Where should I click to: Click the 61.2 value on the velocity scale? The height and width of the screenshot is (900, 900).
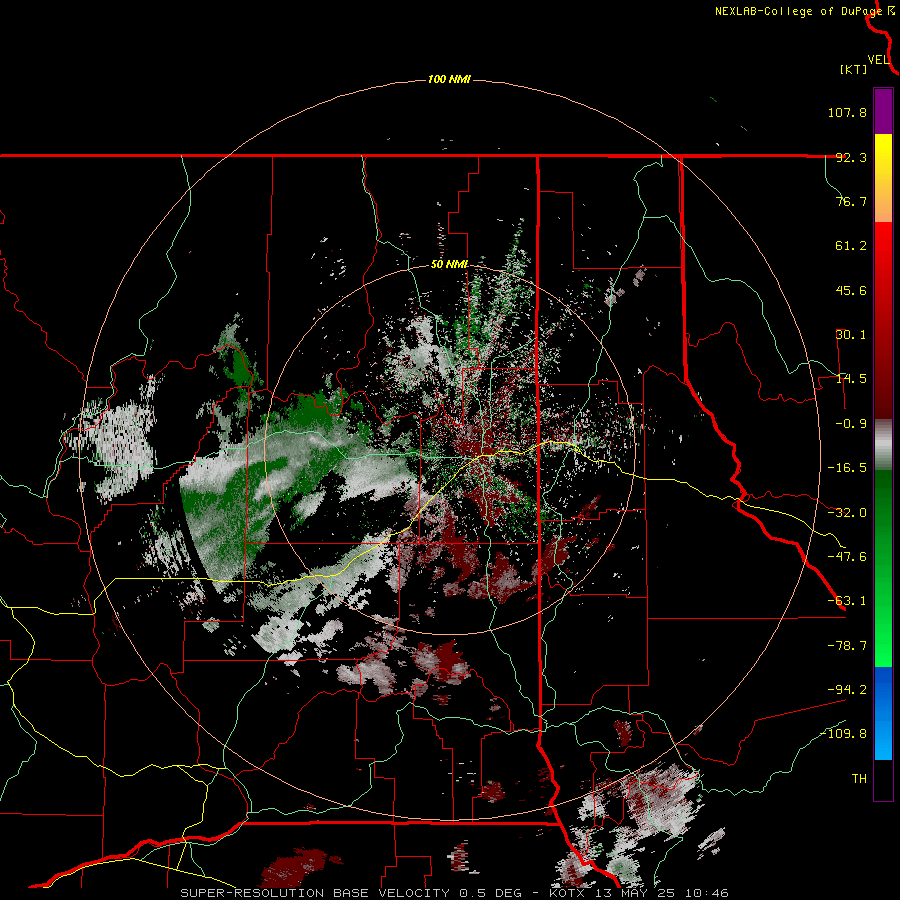pos(851,246)
